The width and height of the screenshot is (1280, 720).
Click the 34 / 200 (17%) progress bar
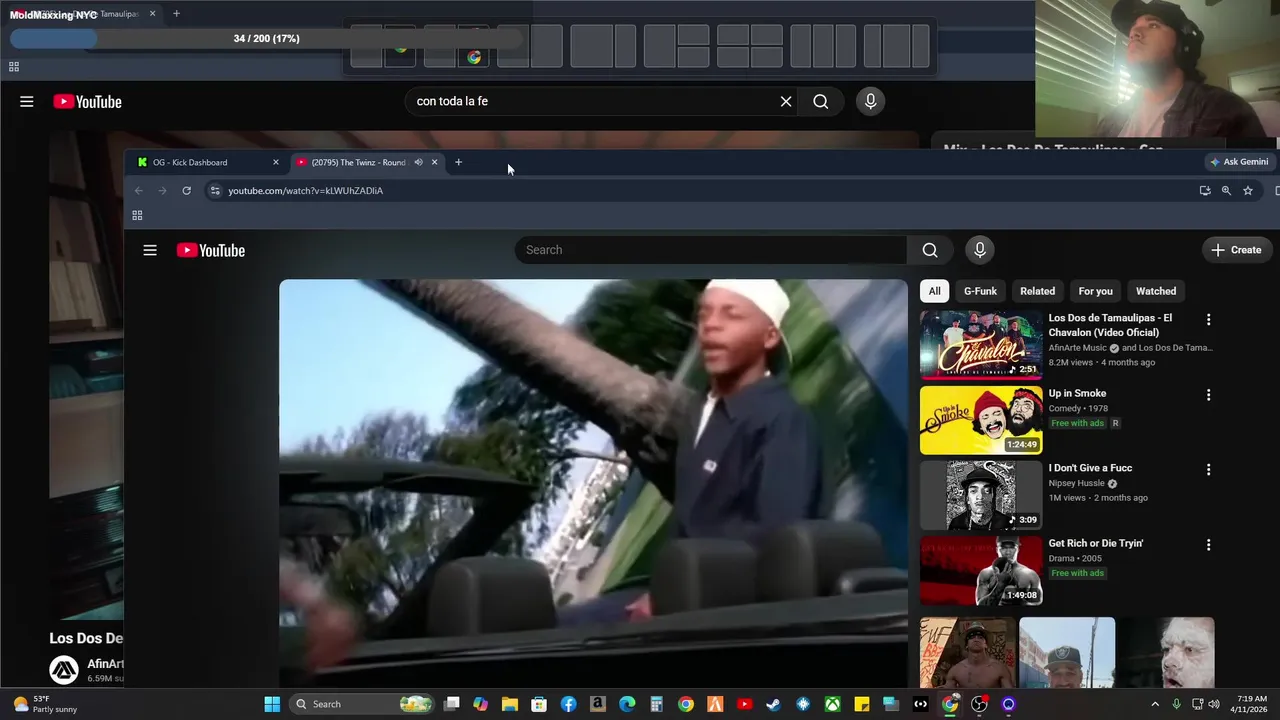click(267, 38)
